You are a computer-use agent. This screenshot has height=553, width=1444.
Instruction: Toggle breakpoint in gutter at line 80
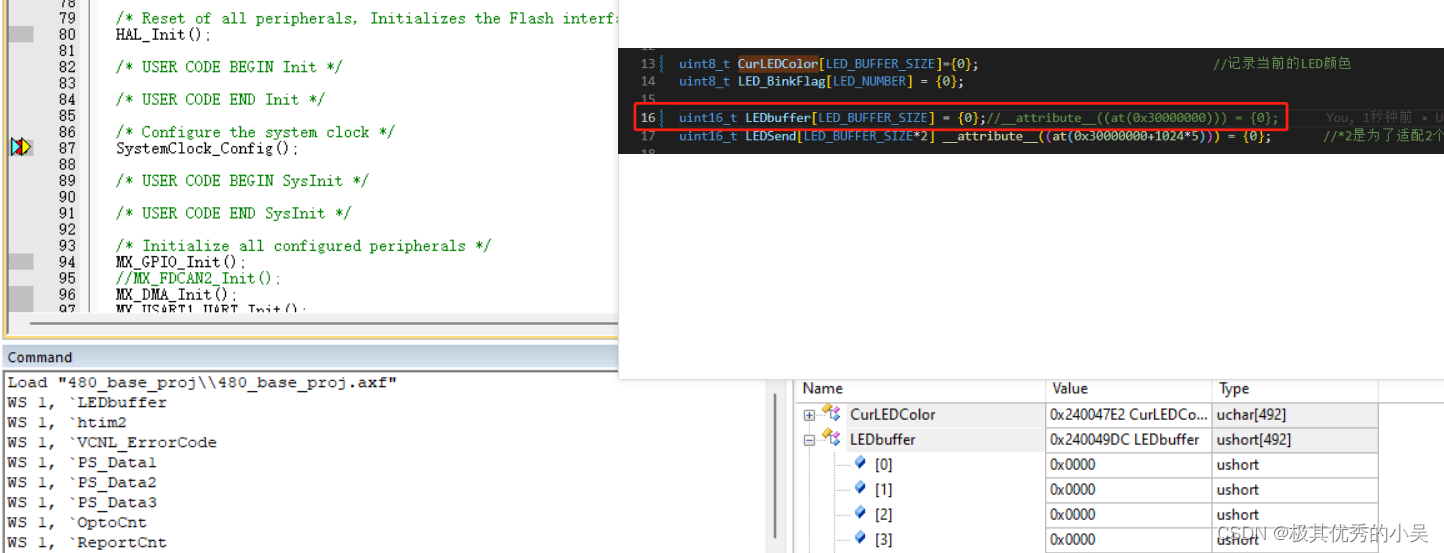(x=20, y=35)
